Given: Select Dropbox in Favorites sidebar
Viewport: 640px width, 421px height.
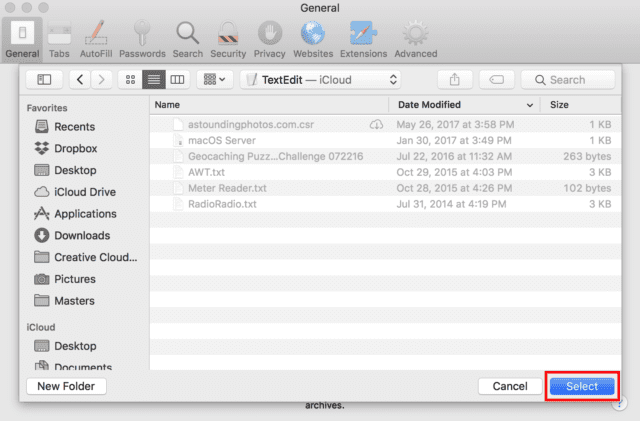Looking at the screenshot, I should coord(75,148).
